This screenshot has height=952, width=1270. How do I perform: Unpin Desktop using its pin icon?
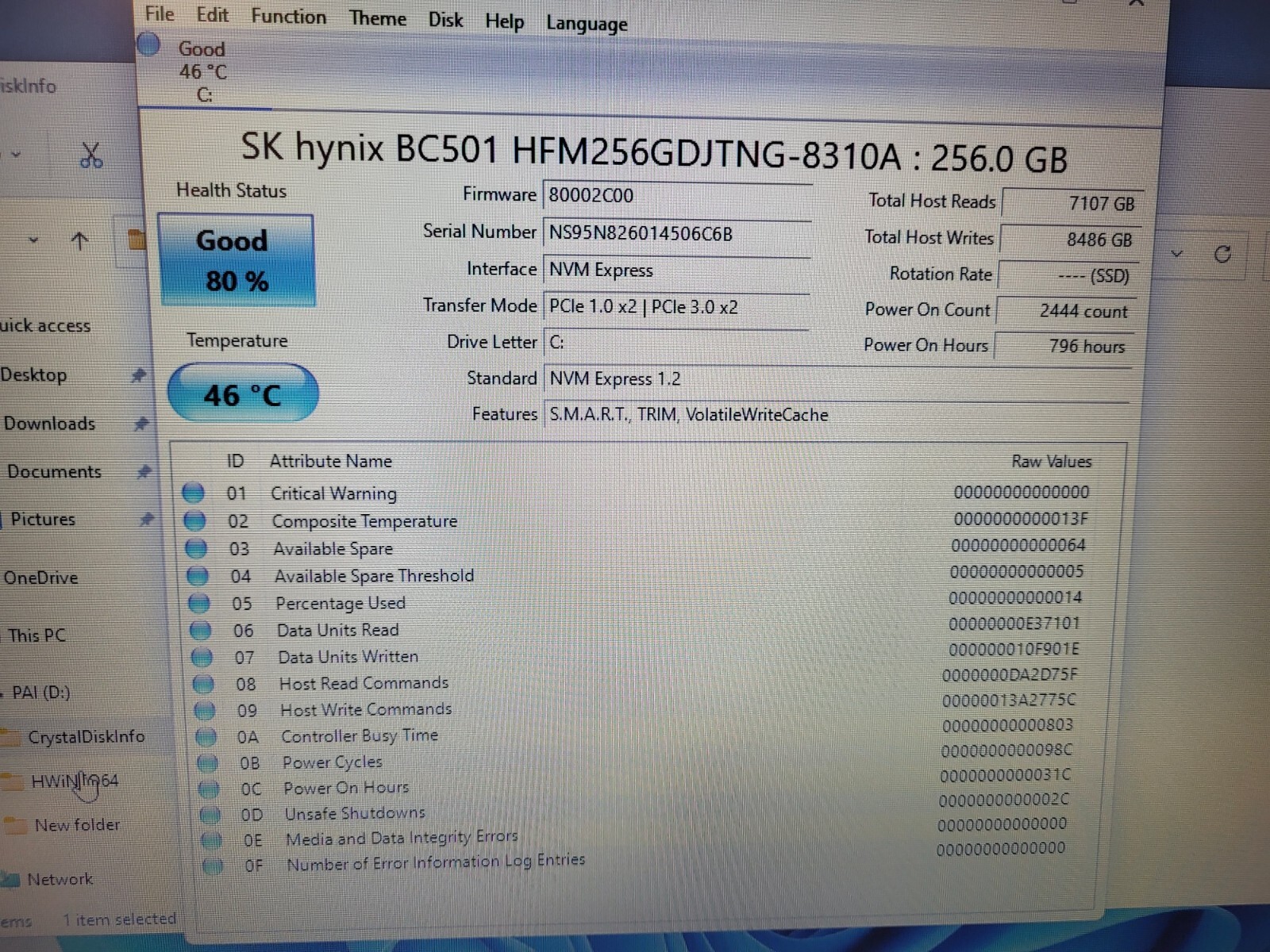click(x=139, y=374)
